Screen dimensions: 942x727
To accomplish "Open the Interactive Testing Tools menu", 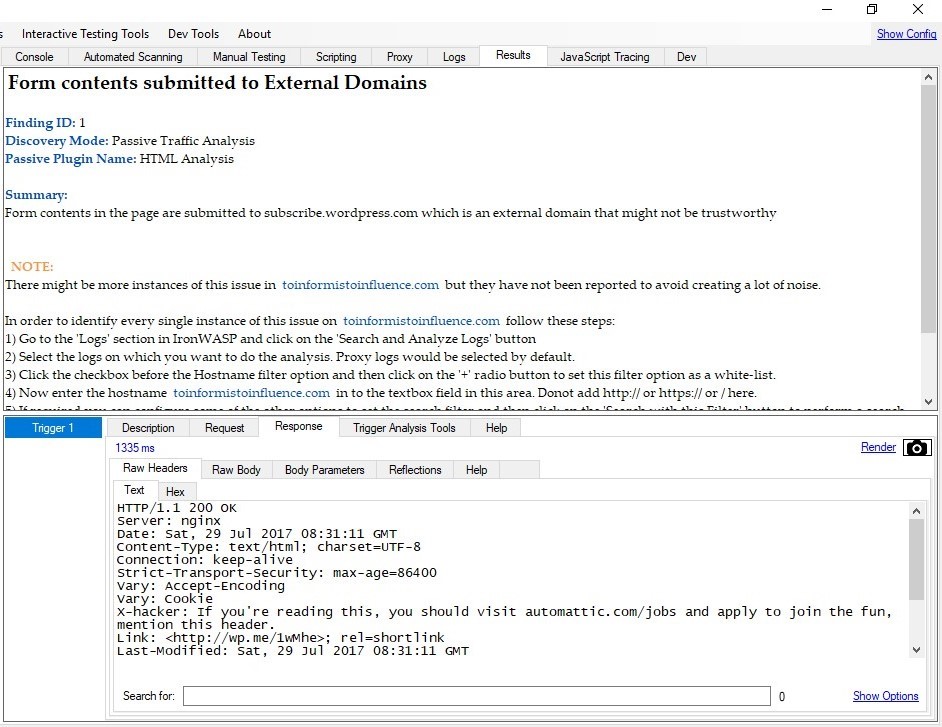I will pos(85,34).
